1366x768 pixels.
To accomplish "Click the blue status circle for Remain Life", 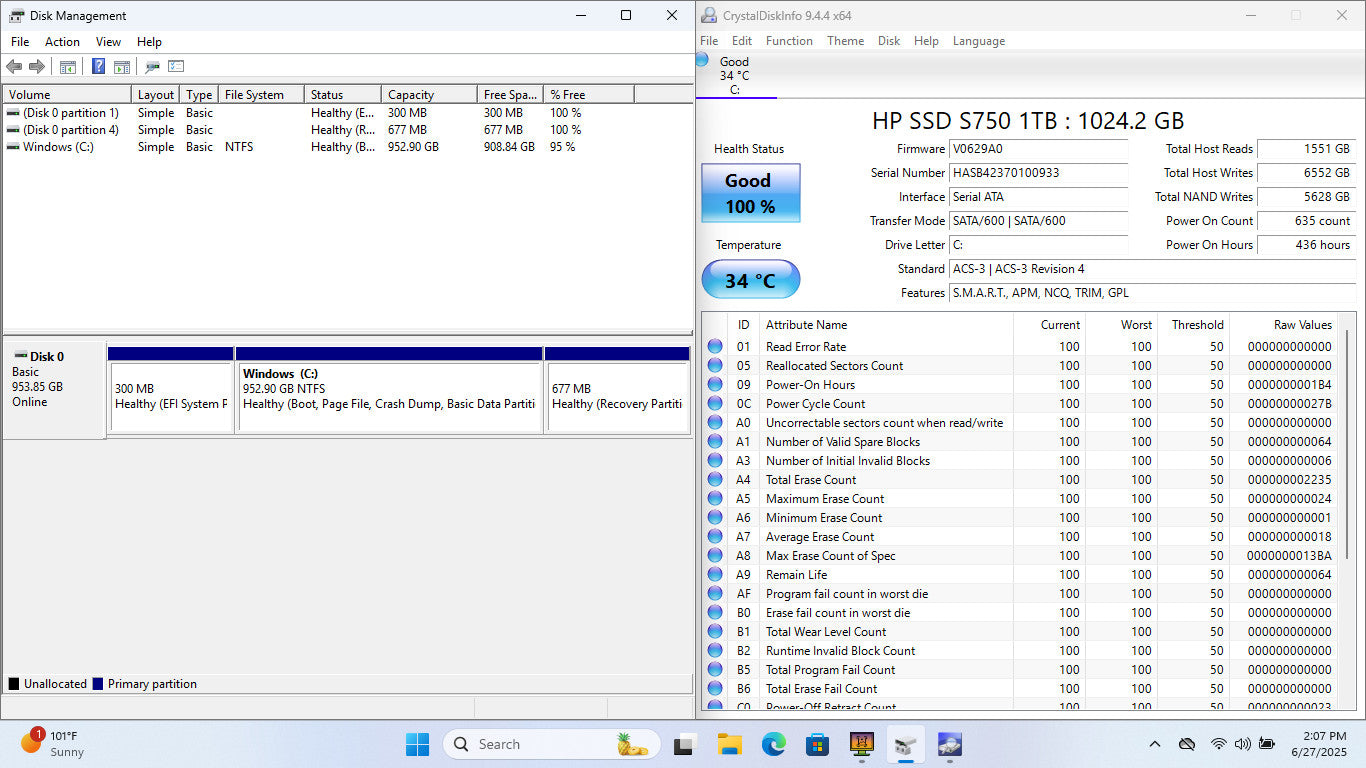I will pyautogui.click(x=715, y=575).
